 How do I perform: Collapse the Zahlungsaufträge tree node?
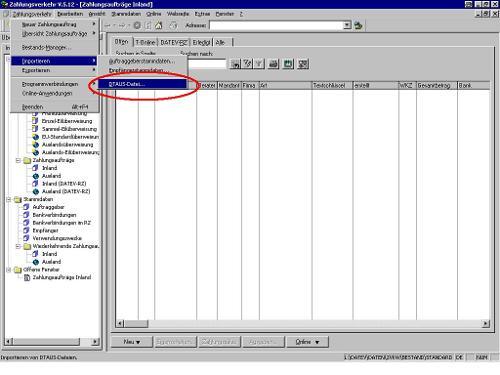(x=18, y=160)
